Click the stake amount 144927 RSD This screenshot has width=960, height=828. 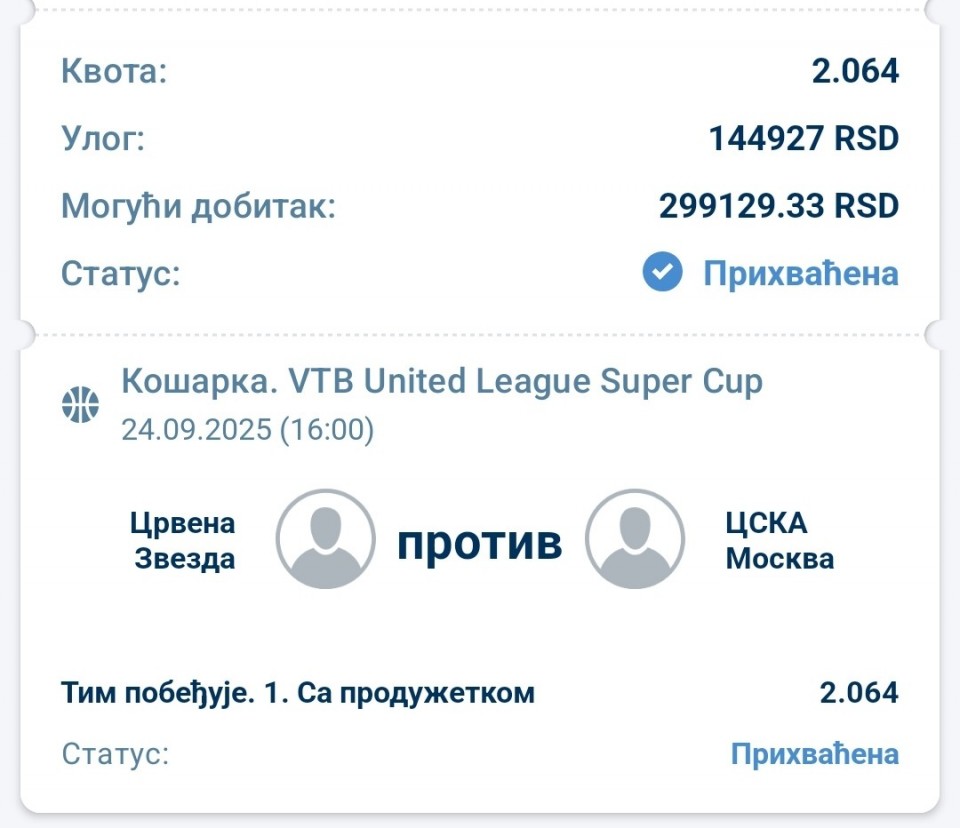click(804, 138)
